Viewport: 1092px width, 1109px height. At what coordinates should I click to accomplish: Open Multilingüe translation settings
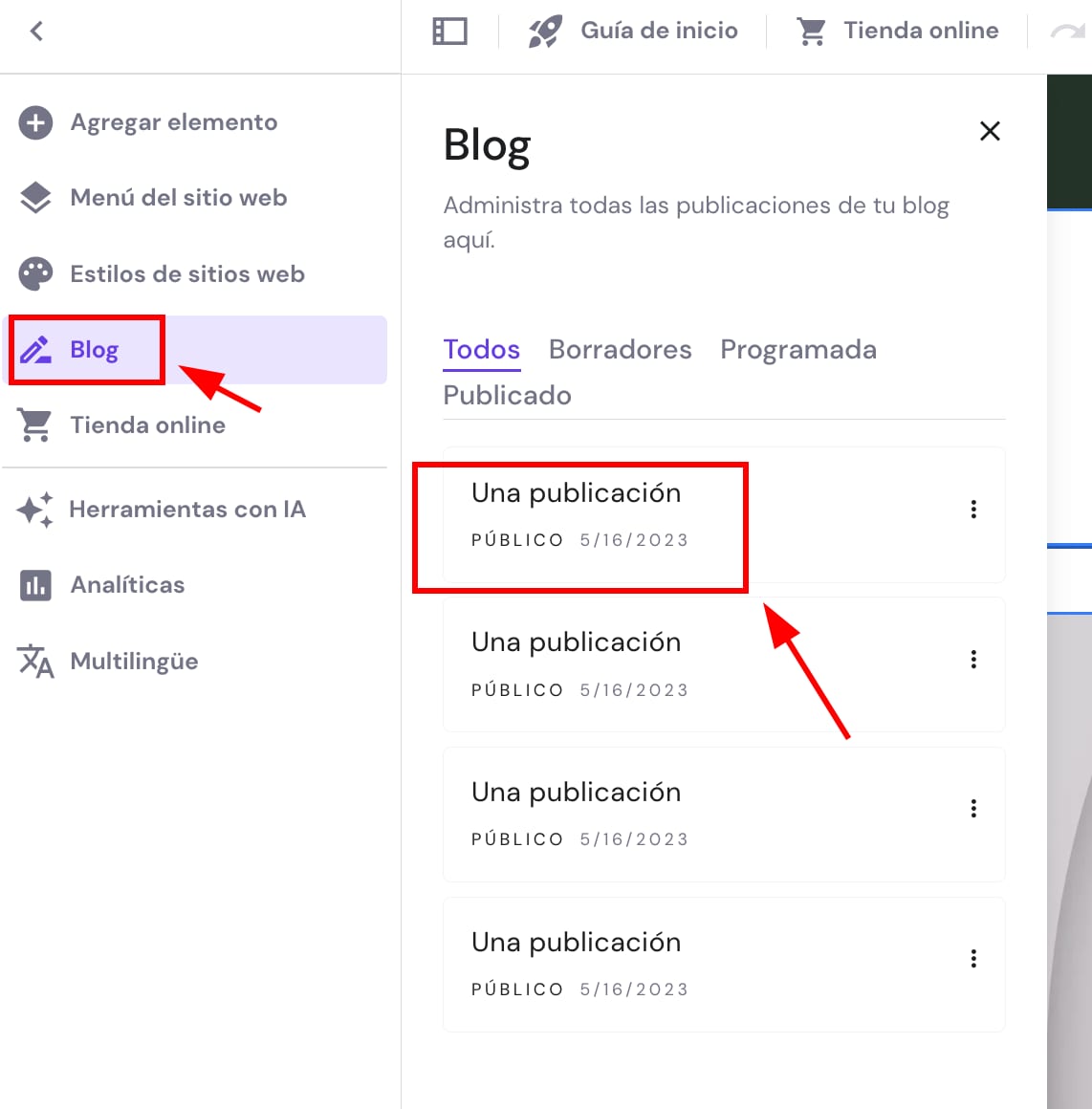click(x=134, y=662)
